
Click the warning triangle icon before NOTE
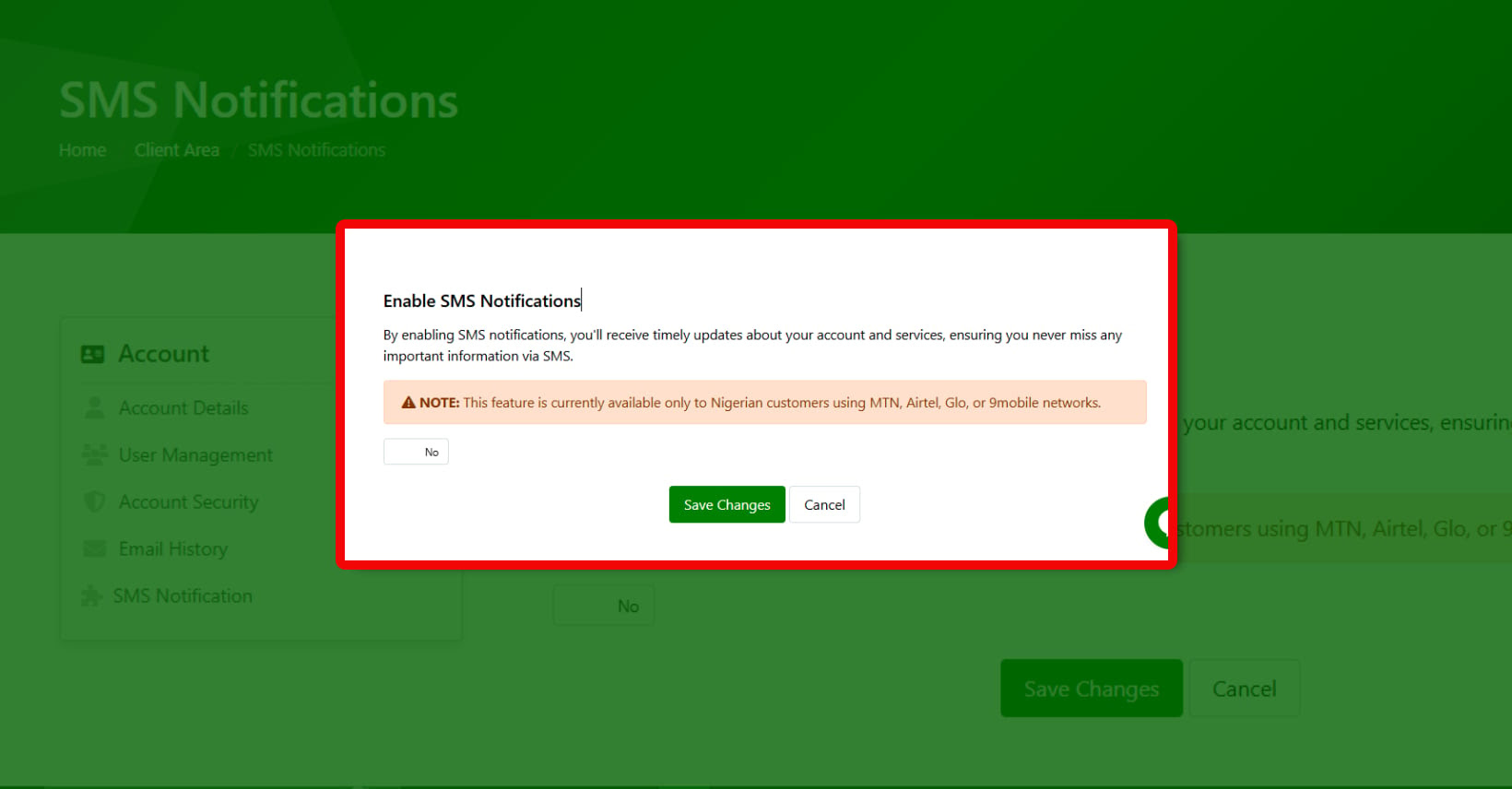click(408, 403)
